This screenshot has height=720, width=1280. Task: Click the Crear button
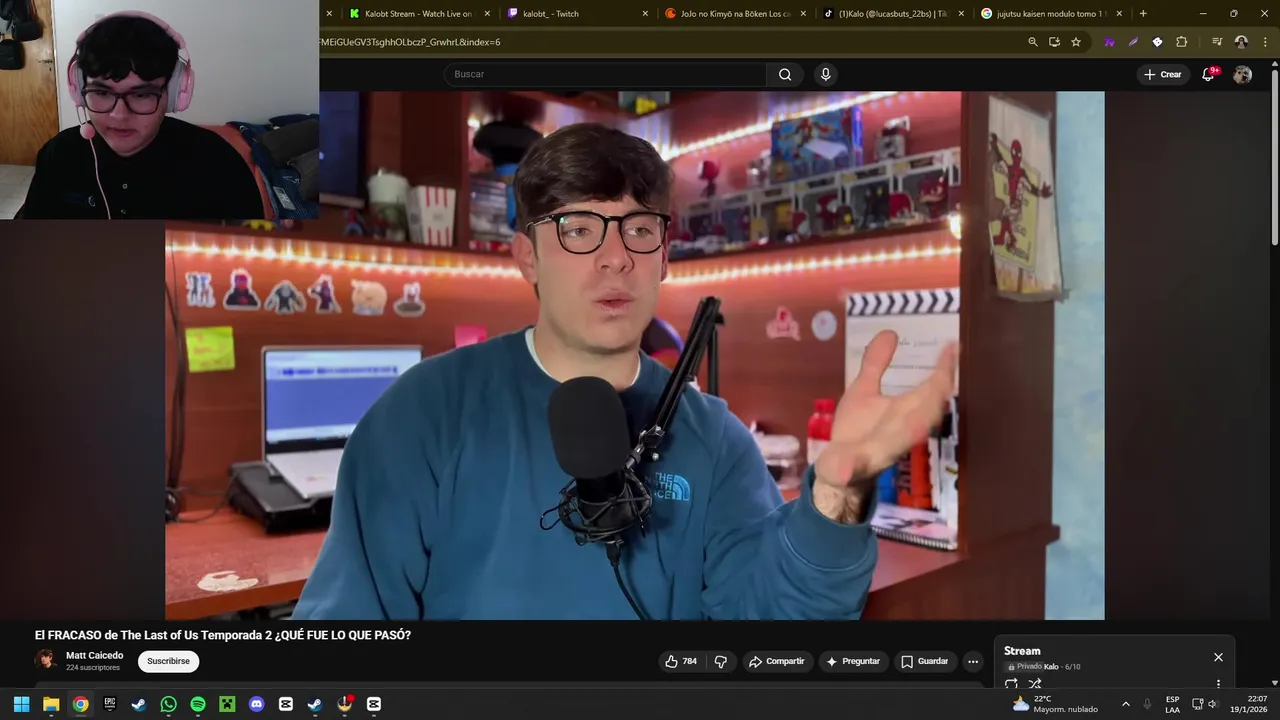tap(1162, 74)
